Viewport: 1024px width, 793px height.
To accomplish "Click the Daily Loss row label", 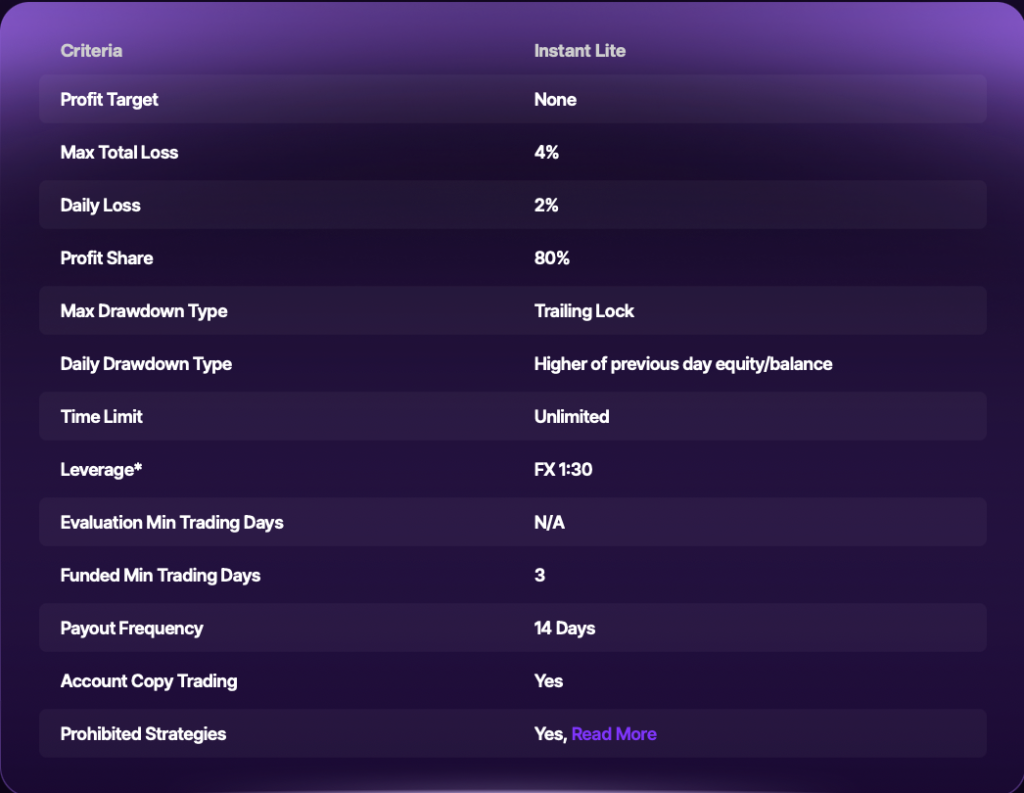I will tap(100, 206).
